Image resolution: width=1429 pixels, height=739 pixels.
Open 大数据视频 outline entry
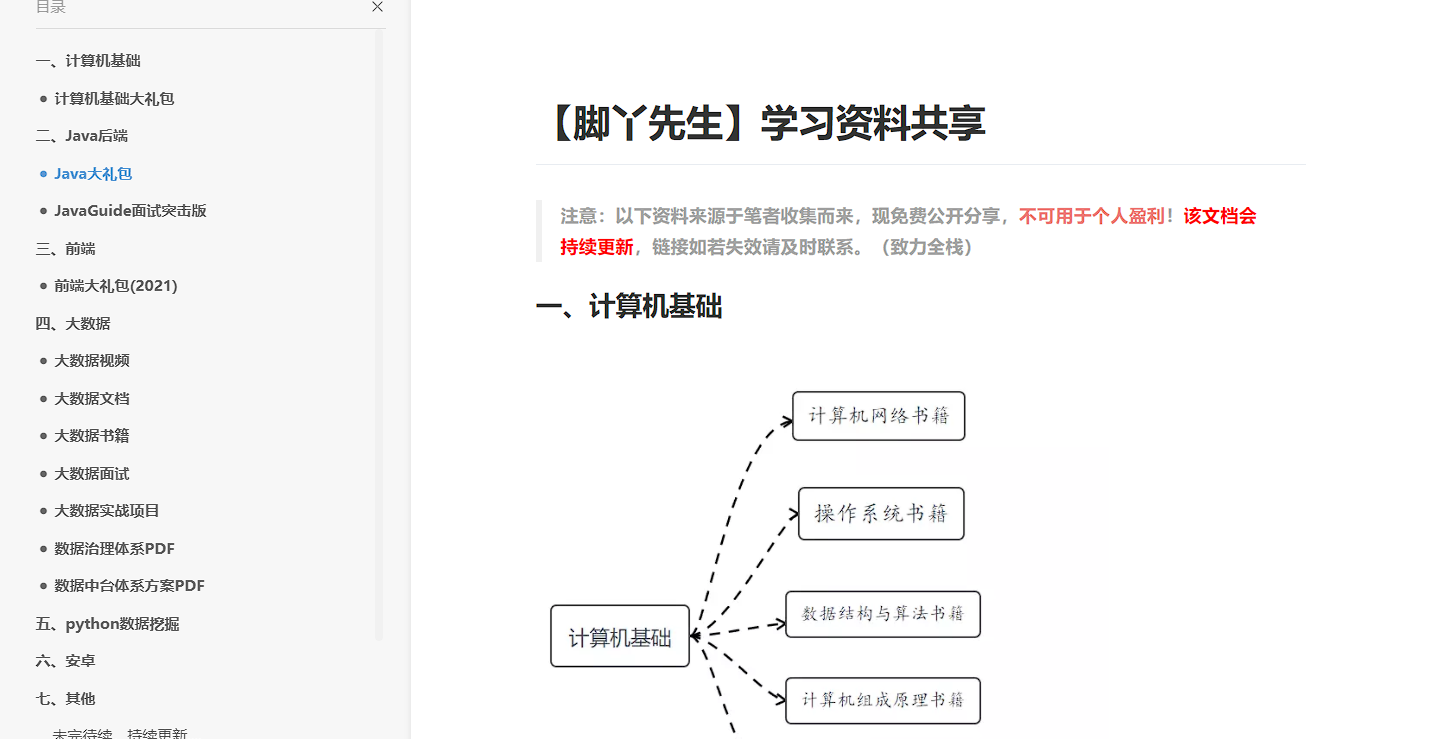point(92,361)
